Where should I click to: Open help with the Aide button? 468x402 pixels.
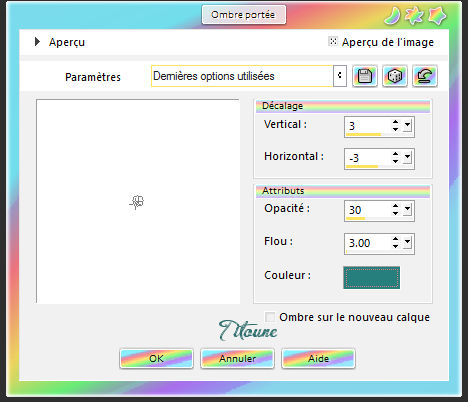pos(318,358)
